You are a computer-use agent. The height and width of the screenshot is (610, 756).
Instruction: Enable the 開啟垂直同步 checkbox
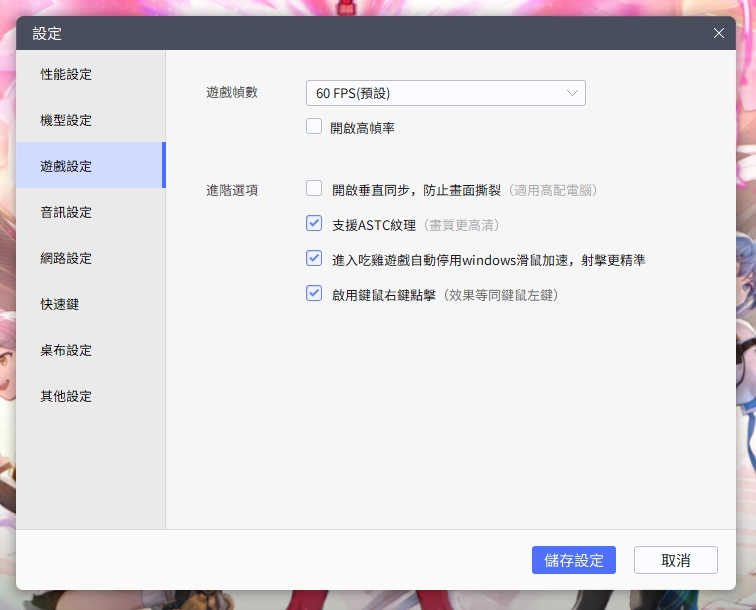(314, 188)
